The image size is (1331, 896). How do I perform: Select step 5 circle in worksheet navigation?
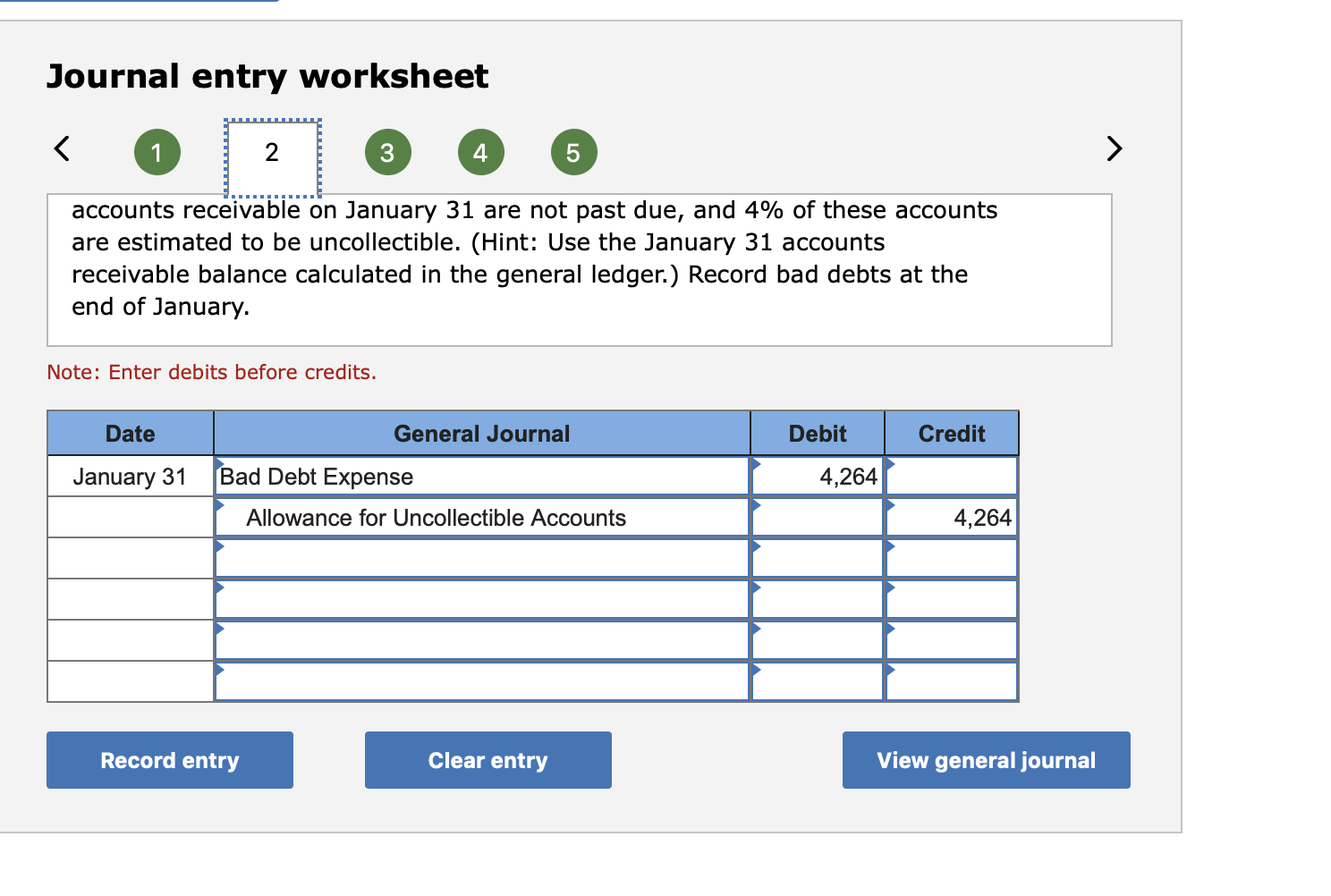click(573, 151)
